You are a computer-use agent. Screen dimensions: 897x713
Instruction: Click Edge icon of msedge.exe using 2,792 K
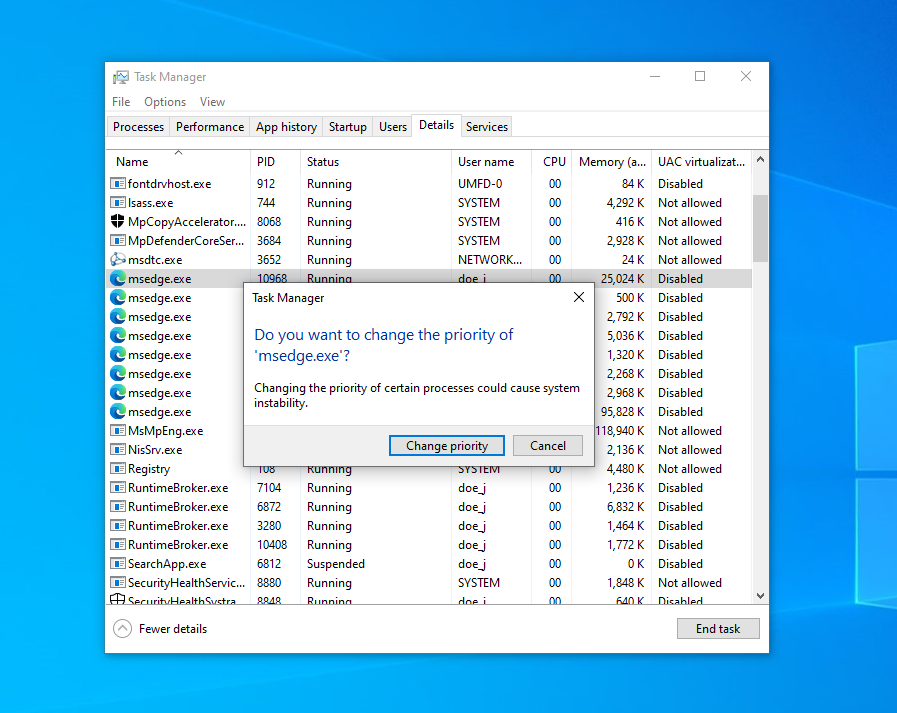tap(118, 316)
